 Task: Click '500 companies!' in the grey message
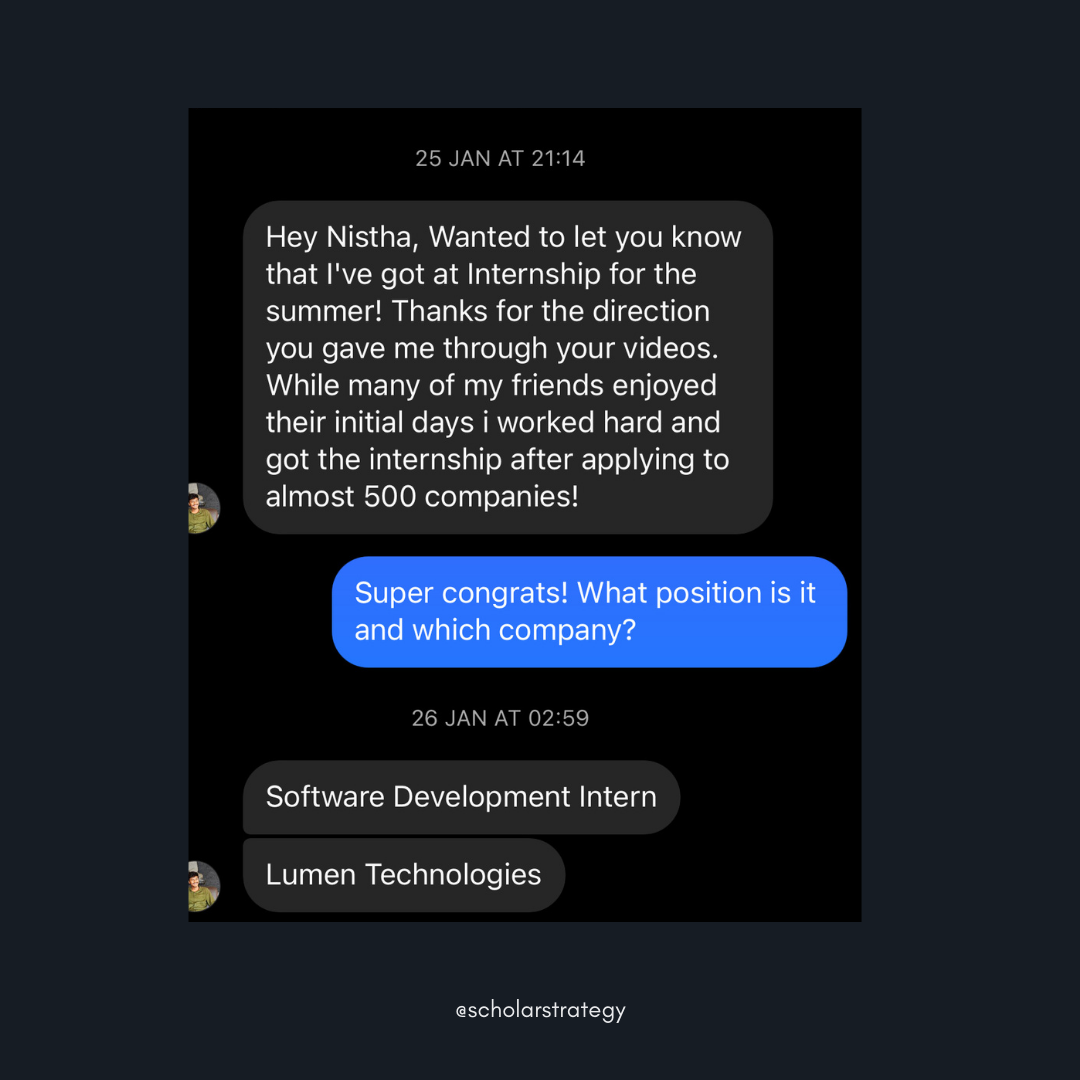(471, 497)
